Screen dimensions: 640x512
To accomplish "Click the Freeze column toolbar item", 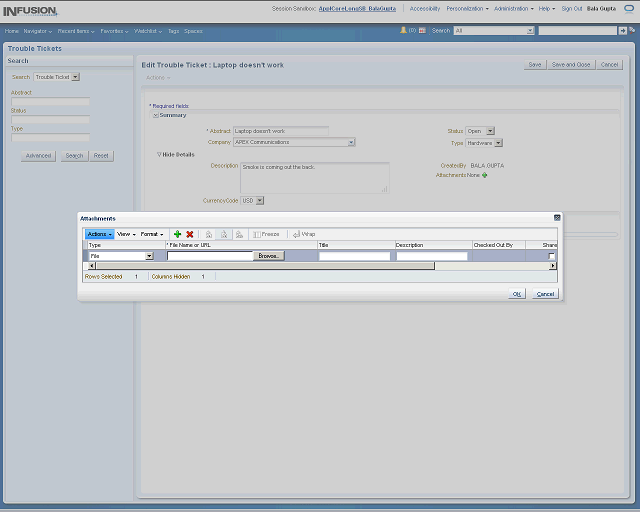I will [266, 234].
